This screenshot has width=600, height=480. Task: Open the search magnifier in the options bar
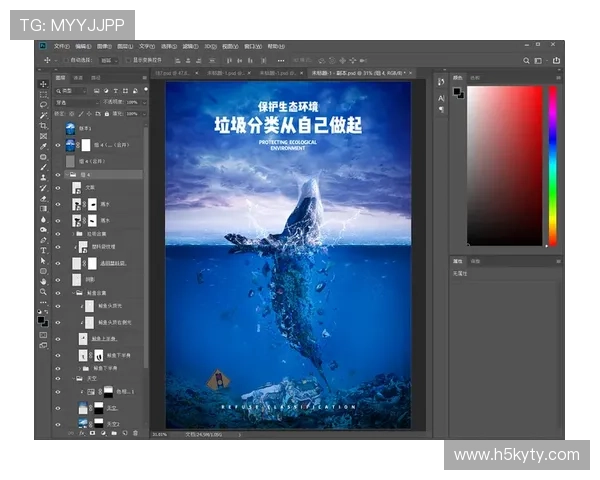(x=527, y=60)
